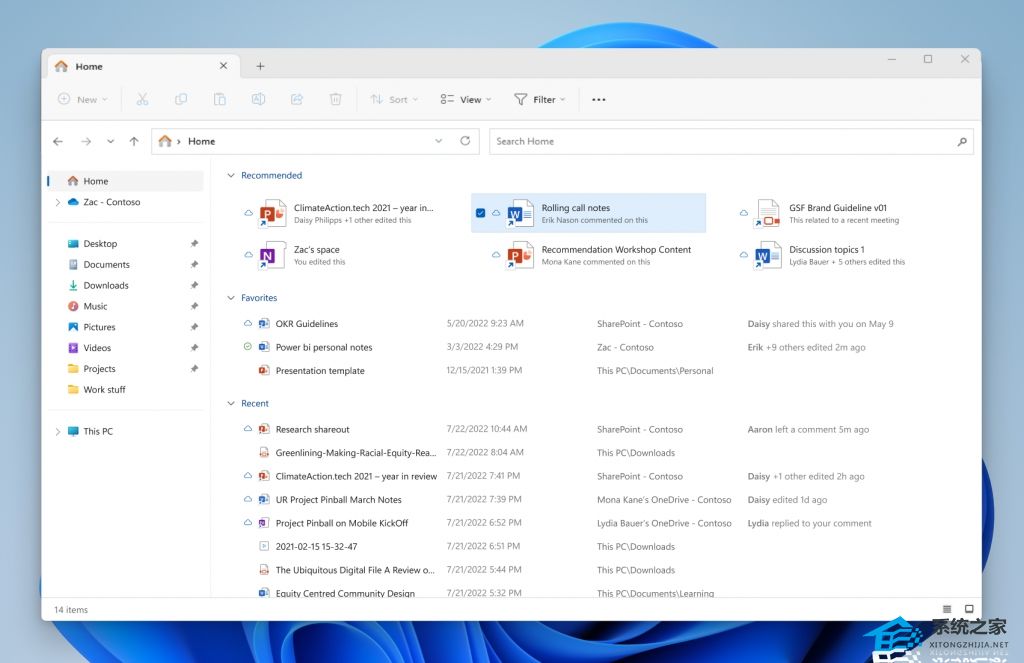Viewport: 1024px width, 663px height.
Task: Click the Paste clipboard icon
Action: click(x=219, y=99)
